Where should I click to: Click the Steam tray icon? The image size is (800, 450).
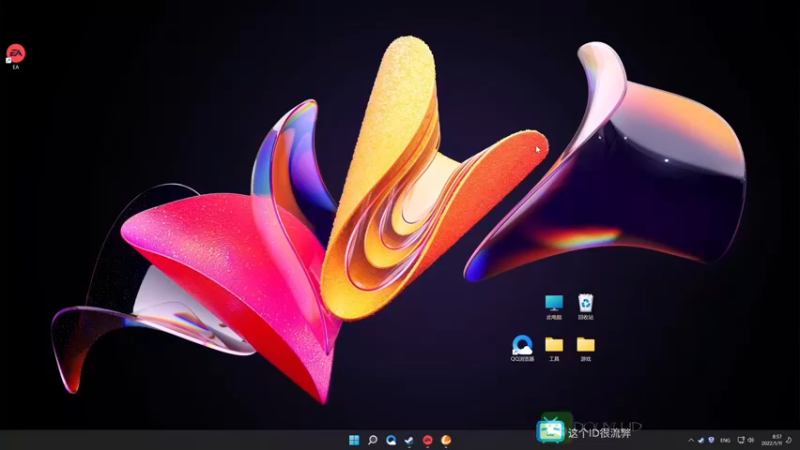[701, 440]
